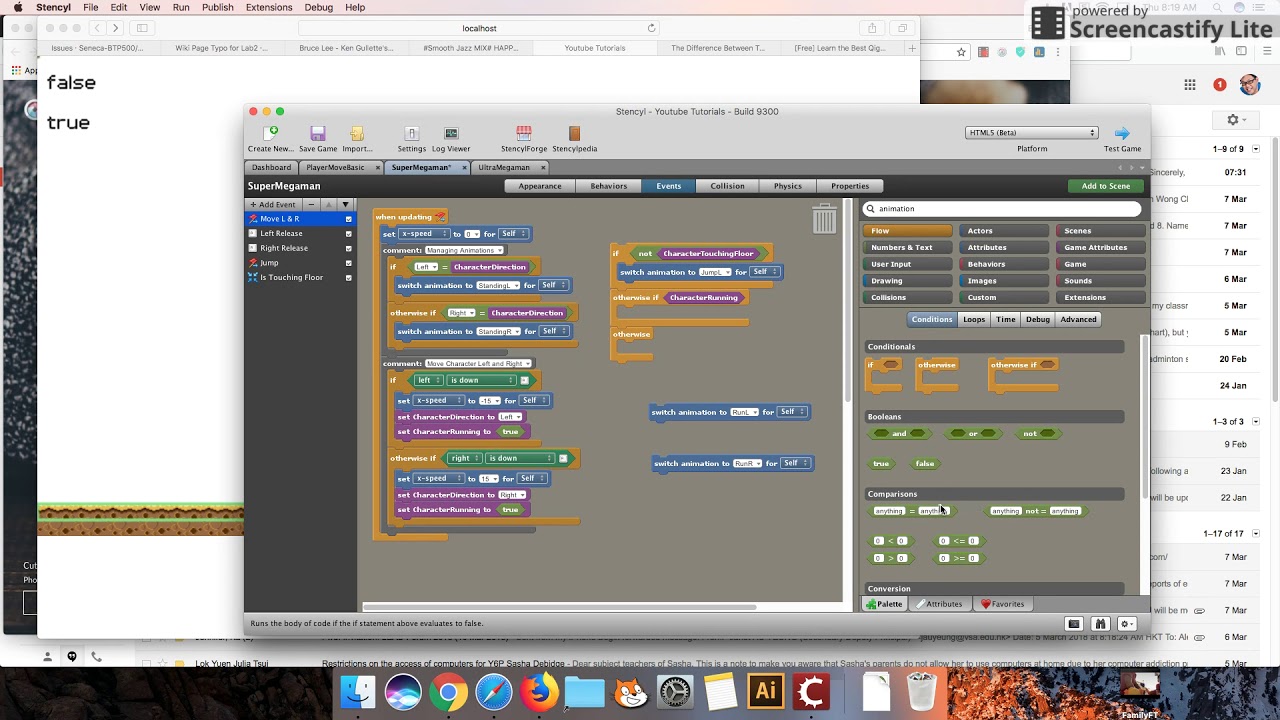Viewport: 1280px width, 720px height.
Task: Toggle the Move L & R event checkbox
Action: (x=349, y=219)
